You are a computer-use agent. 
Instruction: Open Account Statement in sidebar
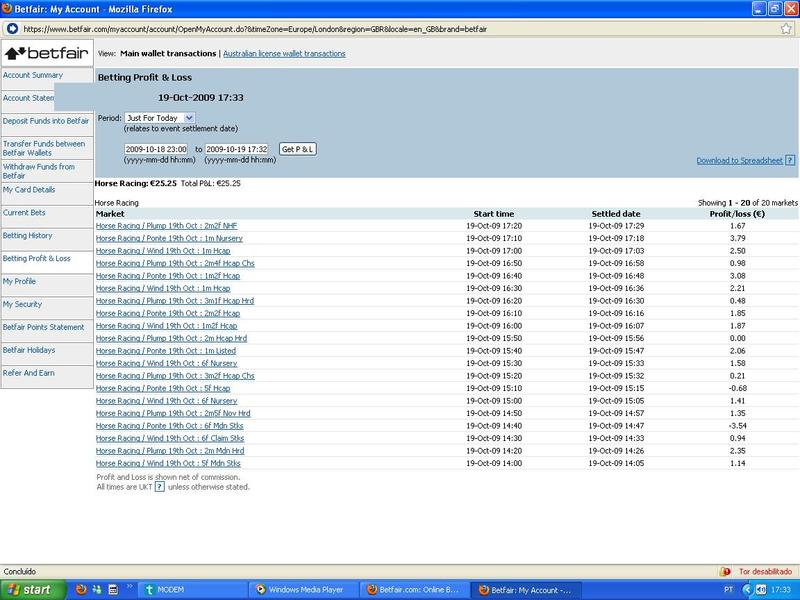coord(28,98)
